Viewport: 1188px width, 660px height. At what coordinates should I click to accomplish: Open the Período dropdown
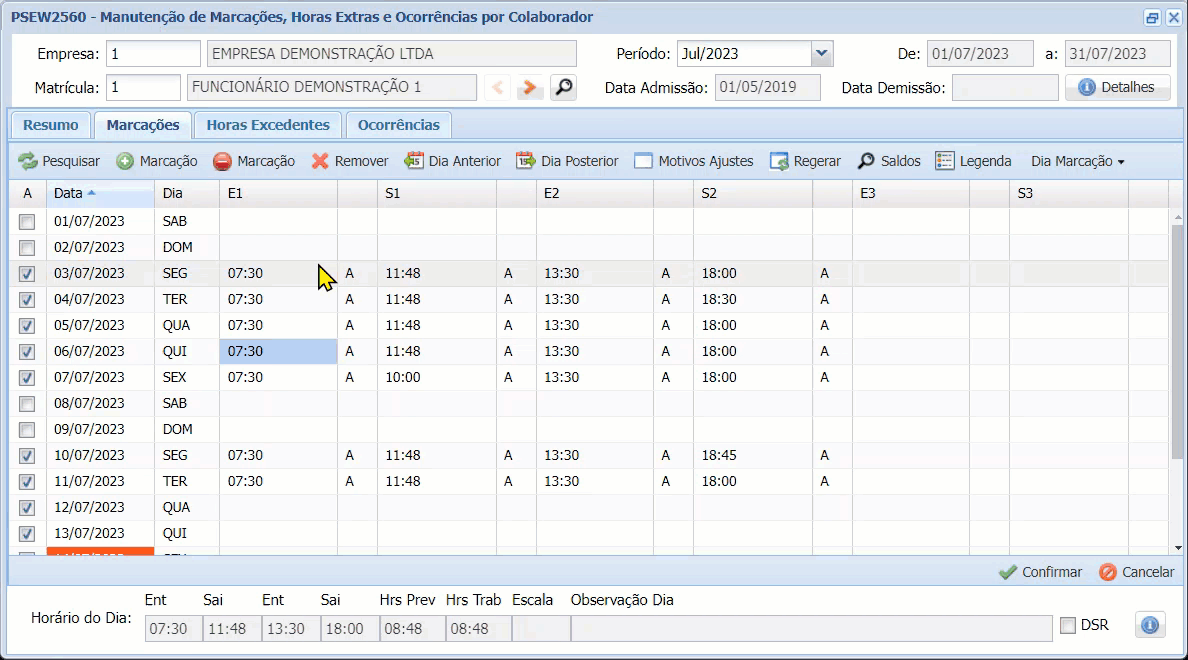[x=821, y=54]
